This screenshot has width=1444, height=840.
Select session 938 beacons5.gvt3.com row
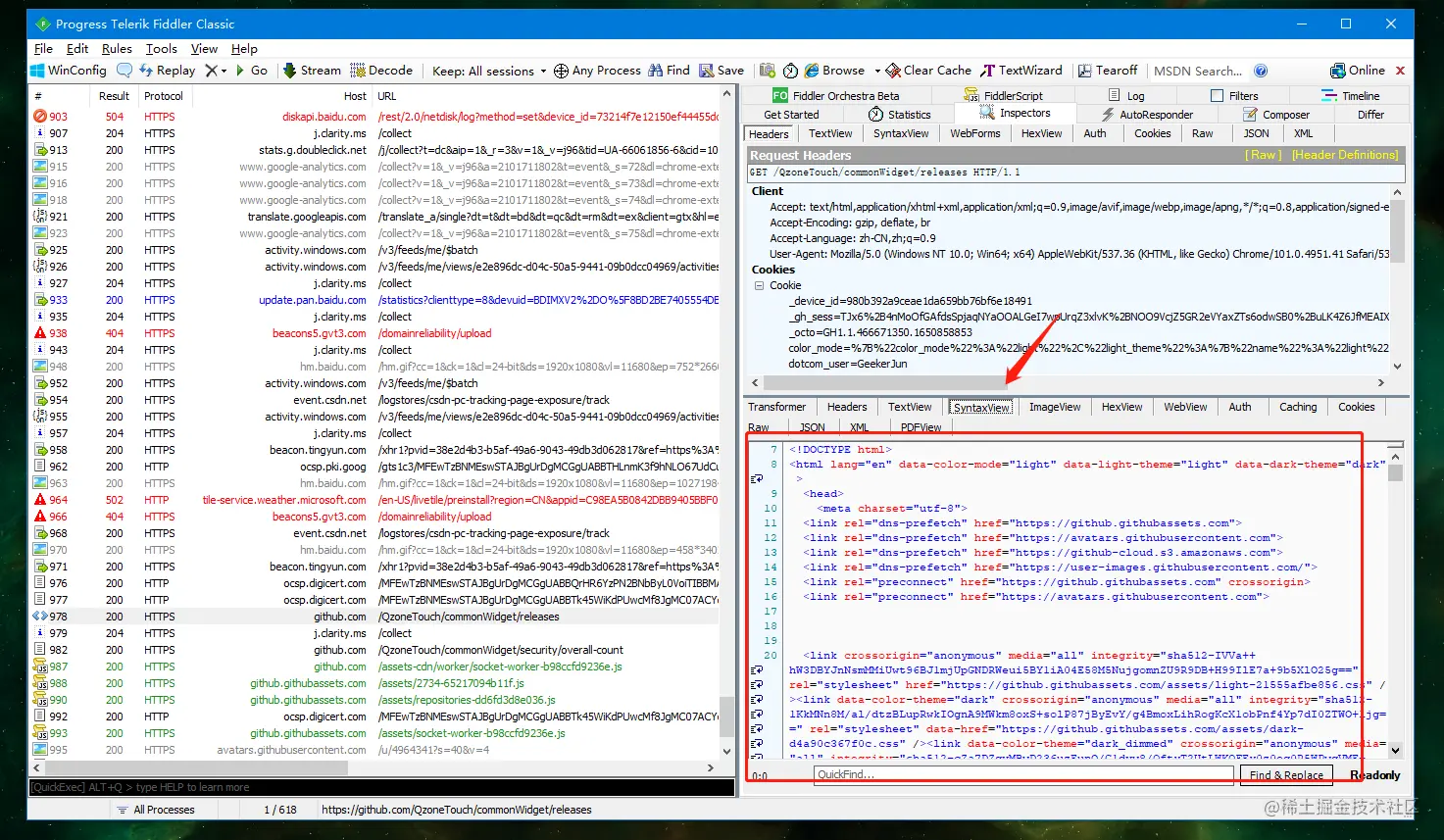pyautogui.click(x=374, y=333)
